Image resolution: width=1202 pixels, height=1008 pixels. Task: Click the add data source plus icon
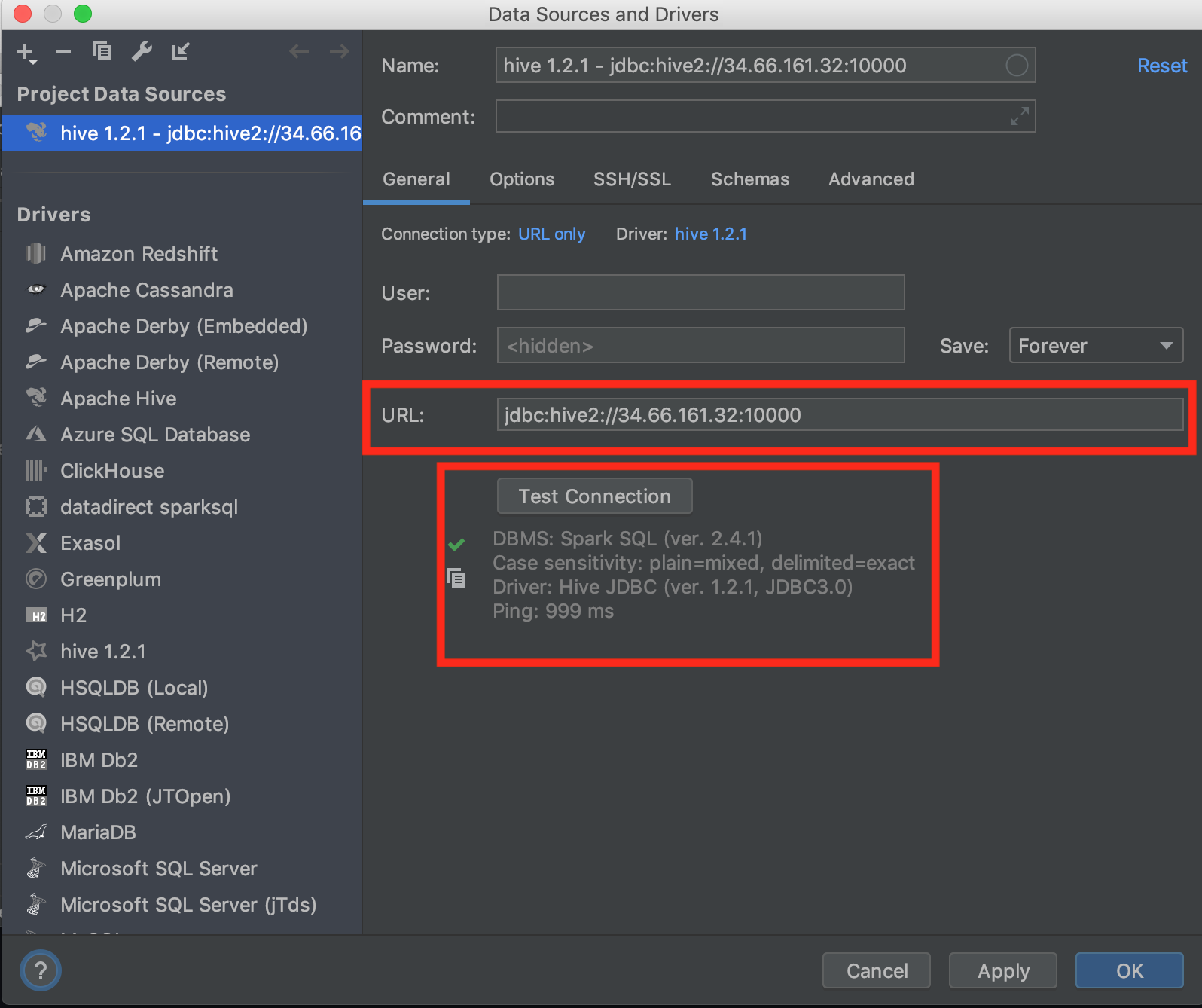coord(26,52)
